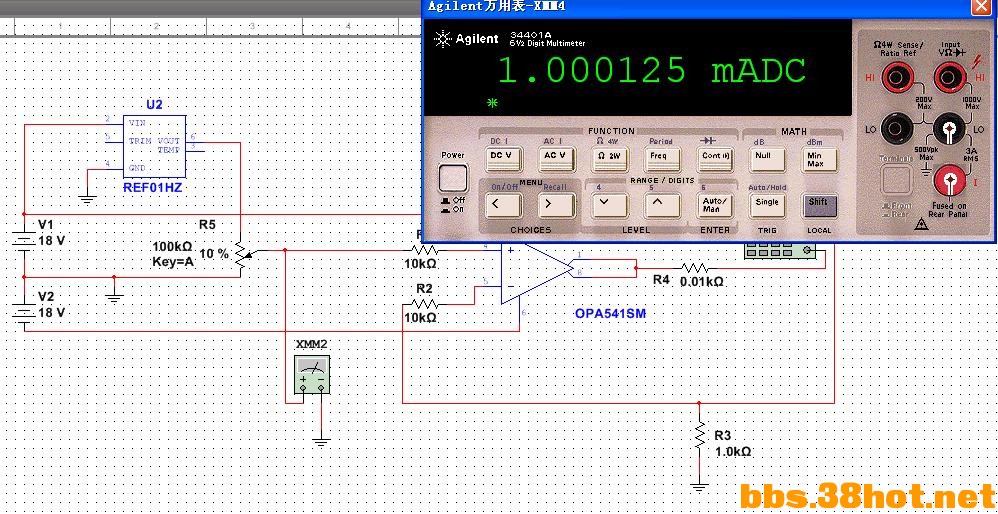The width and height of the screenshot is (998, 514).
Task: Select the U2 REF01HZ voltage reference chip
Action: pyautogui.click(x=155, y=146)
